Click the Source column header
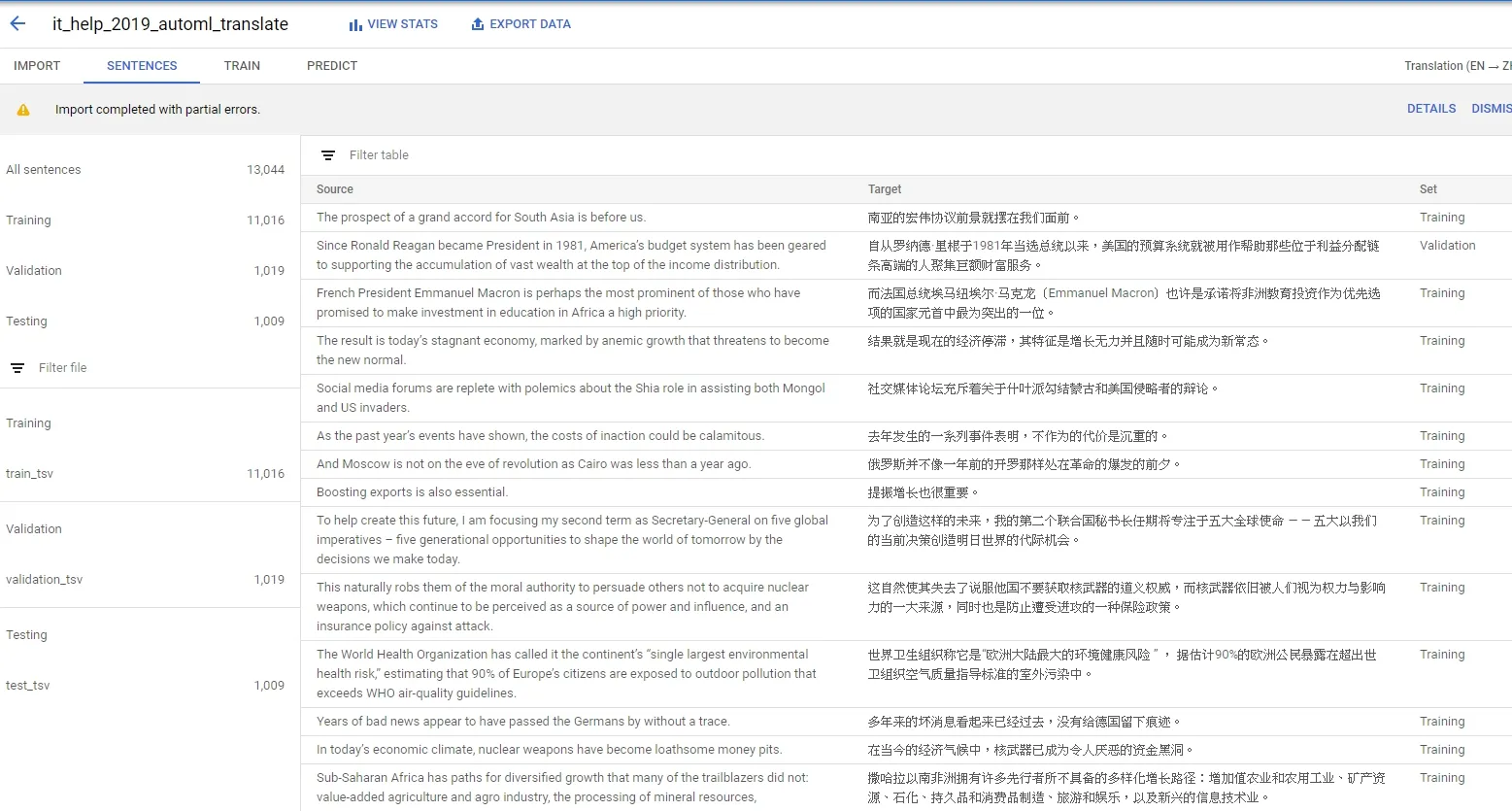The image size is (1512, 811). coord(335,189)
